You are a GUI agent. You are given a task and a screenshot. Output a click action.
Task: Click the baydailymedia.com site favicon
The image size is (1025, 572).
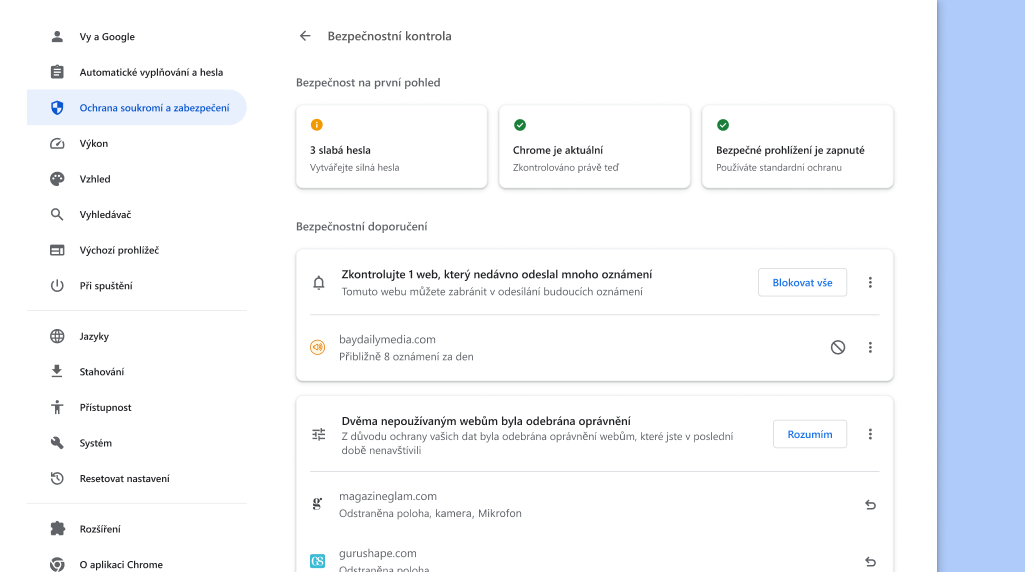(x=317, y=348)
